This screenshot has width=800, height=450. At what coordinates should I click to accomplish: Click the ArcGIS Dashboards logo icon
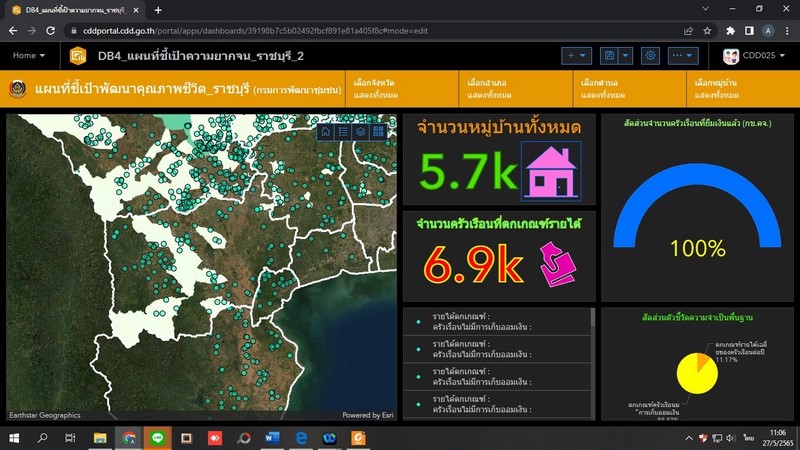pos(78,56)
